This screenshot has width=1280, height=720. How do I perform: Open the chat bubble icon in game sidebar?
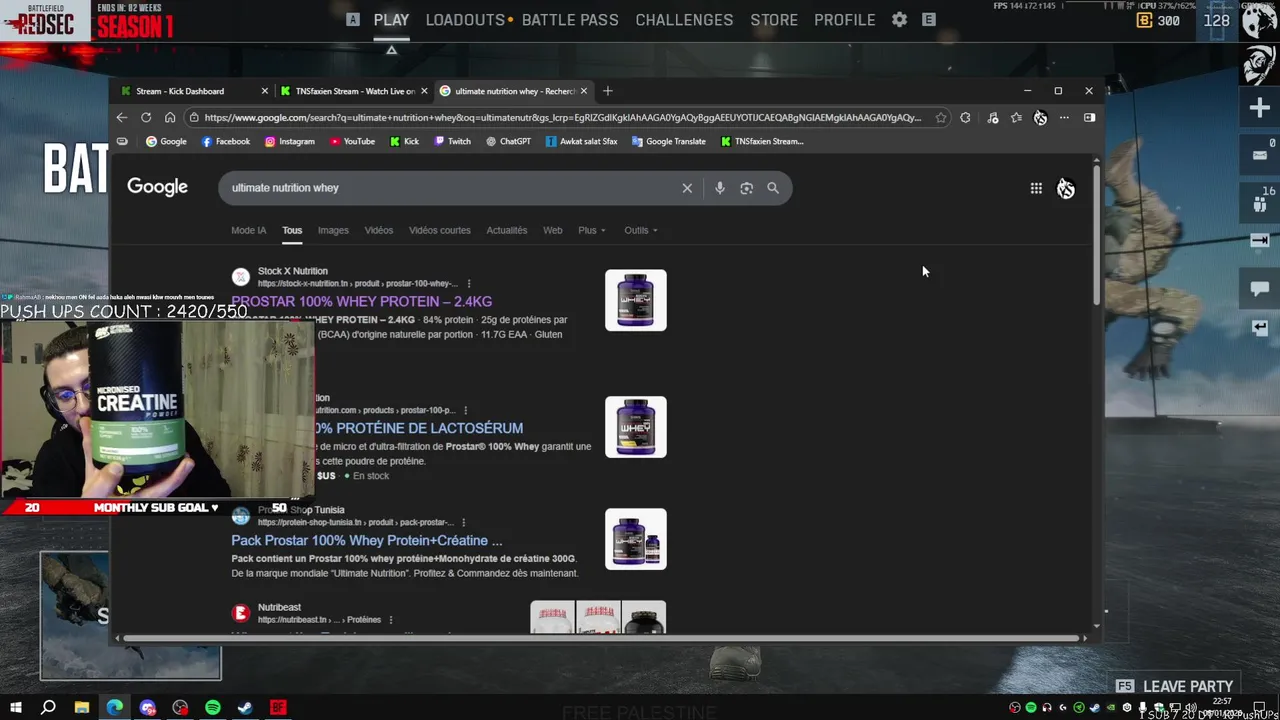click(x=1259, y=289)
